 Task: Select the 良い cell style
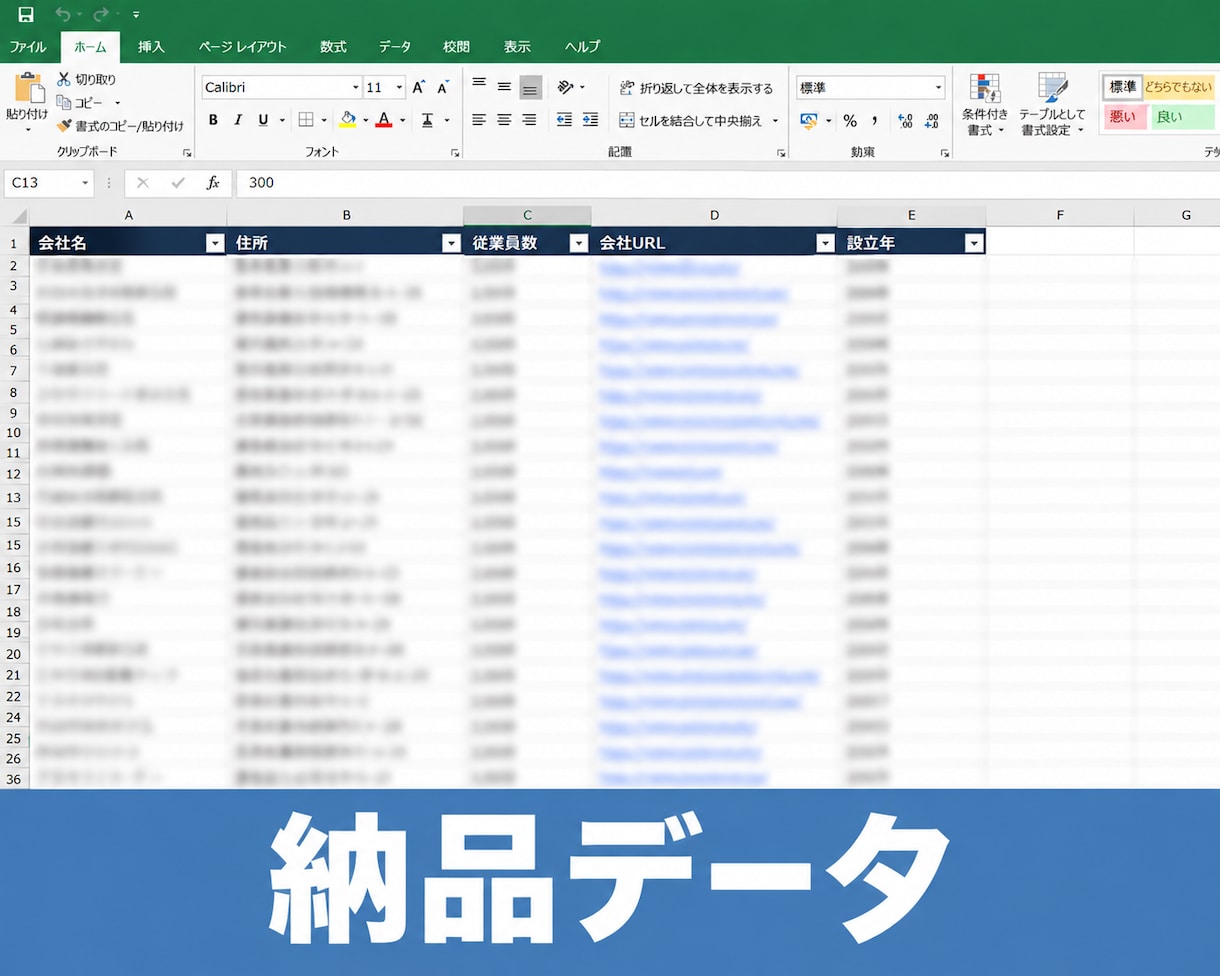pos(1182,117)
